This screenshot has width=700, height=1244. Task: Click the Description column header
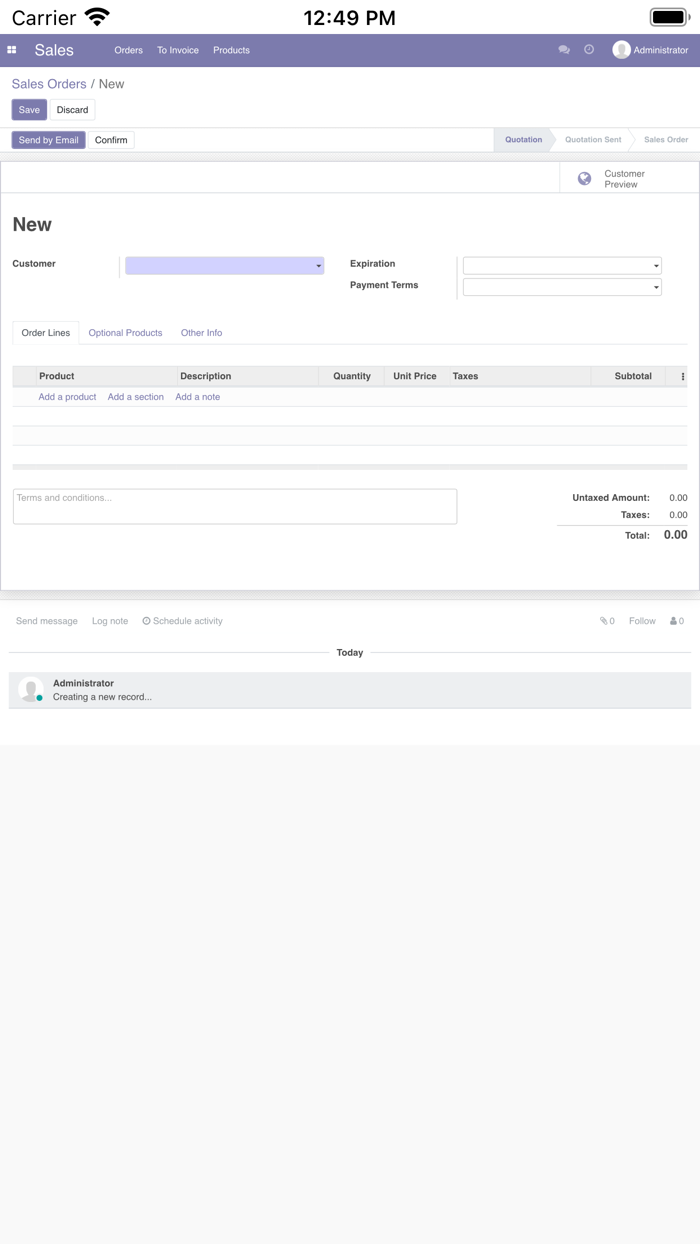point(248,376)
